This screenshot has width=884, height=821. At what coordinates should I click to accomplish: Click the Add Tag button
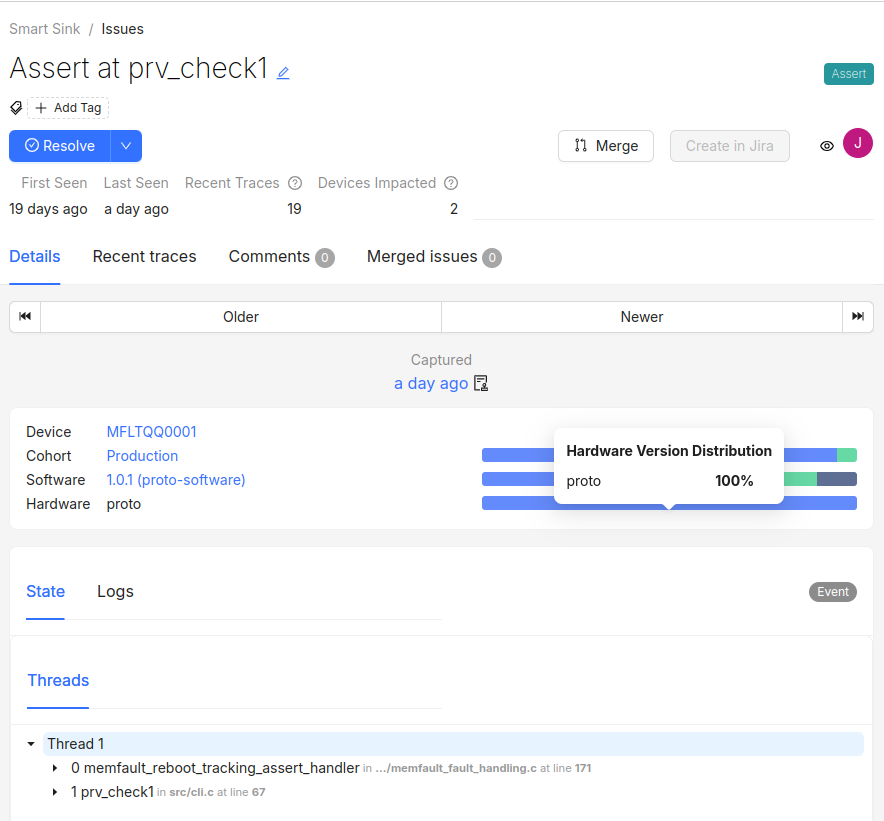68,108
